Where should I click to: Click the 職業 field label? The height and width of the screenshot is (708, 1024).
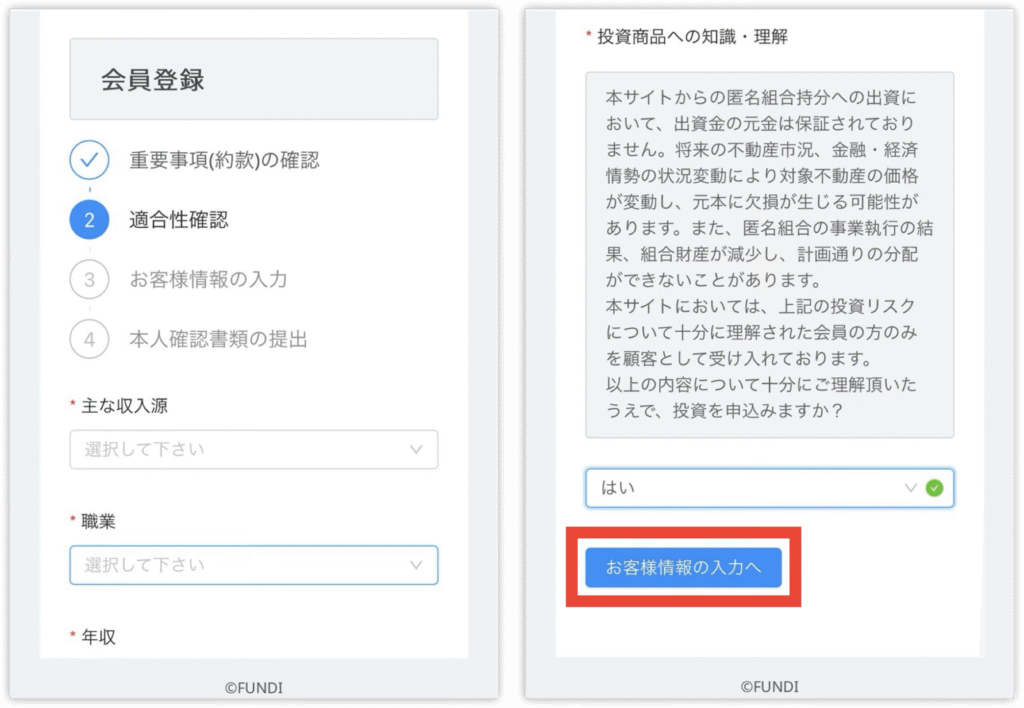[98, 521]
